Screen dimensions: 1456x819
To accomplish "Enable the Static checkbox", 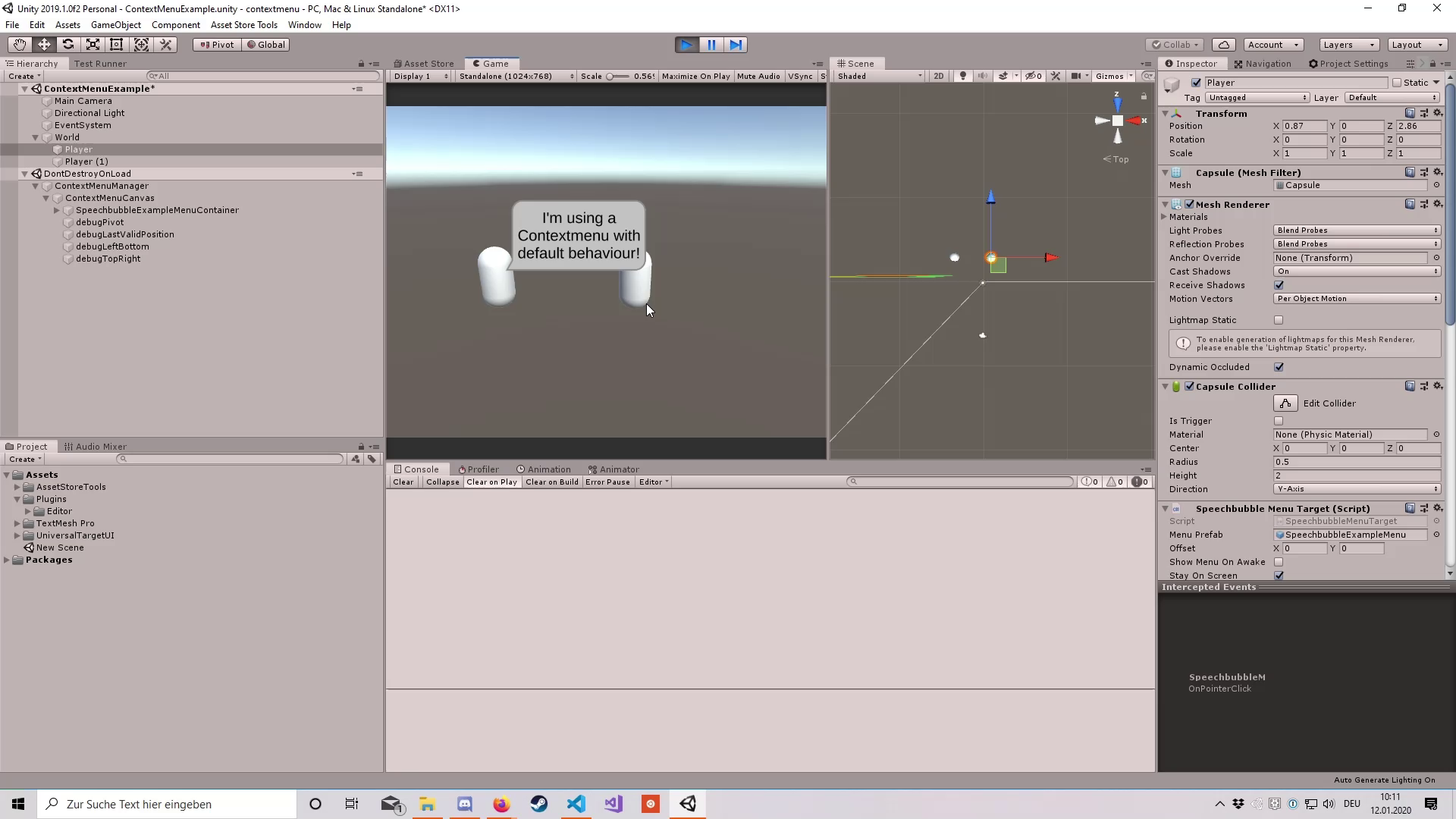I will click(1397, 83).
